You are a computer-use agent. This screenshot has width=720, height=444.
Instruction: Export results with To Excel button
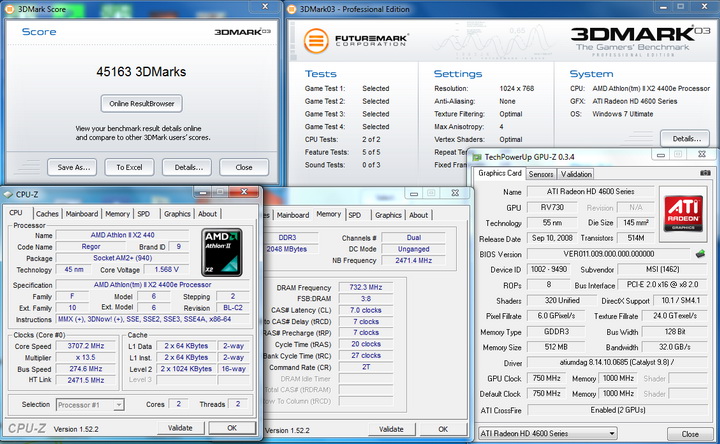tap(129, 168)
